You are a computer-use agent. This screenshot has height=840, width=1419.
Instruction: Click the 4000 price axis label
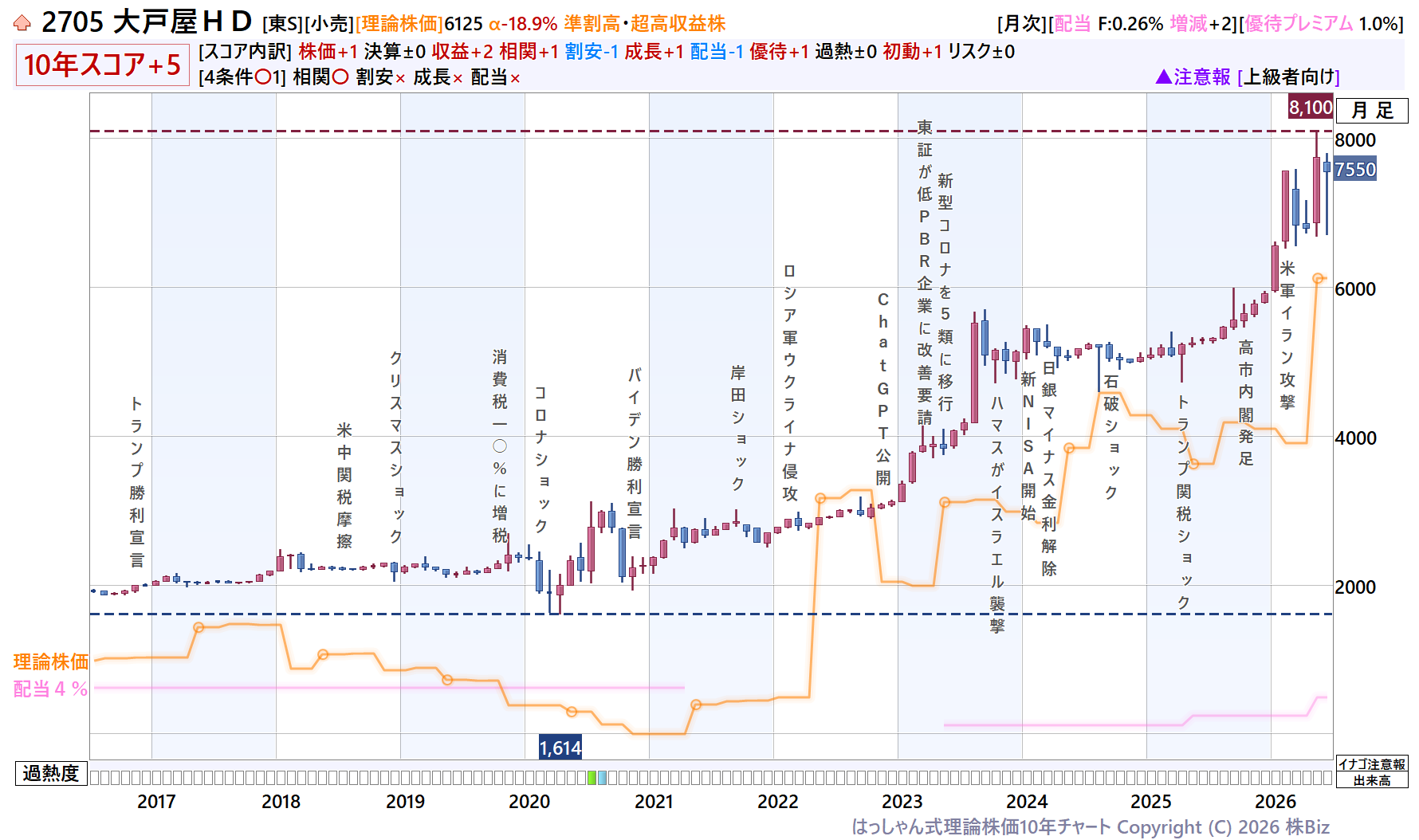click(x=1355, y=438)
